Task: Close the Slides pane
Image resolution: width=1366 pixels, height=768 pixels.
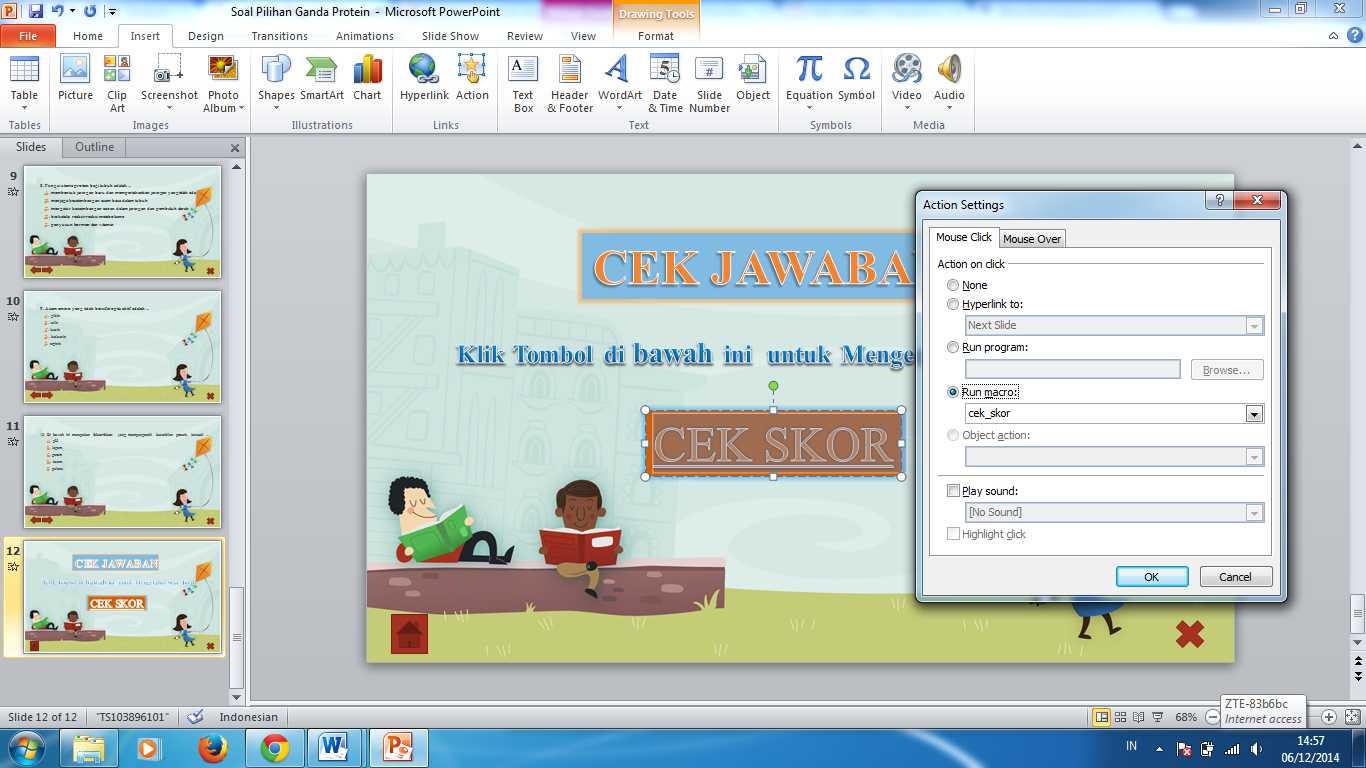Action: [235, 148]
